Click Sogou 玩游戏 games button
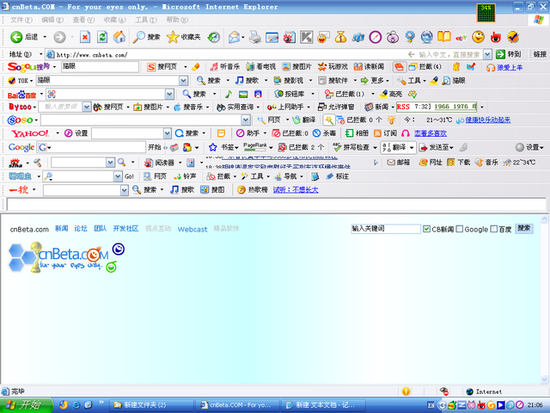Viewport: 550px width, 413px height. [333, 67]
